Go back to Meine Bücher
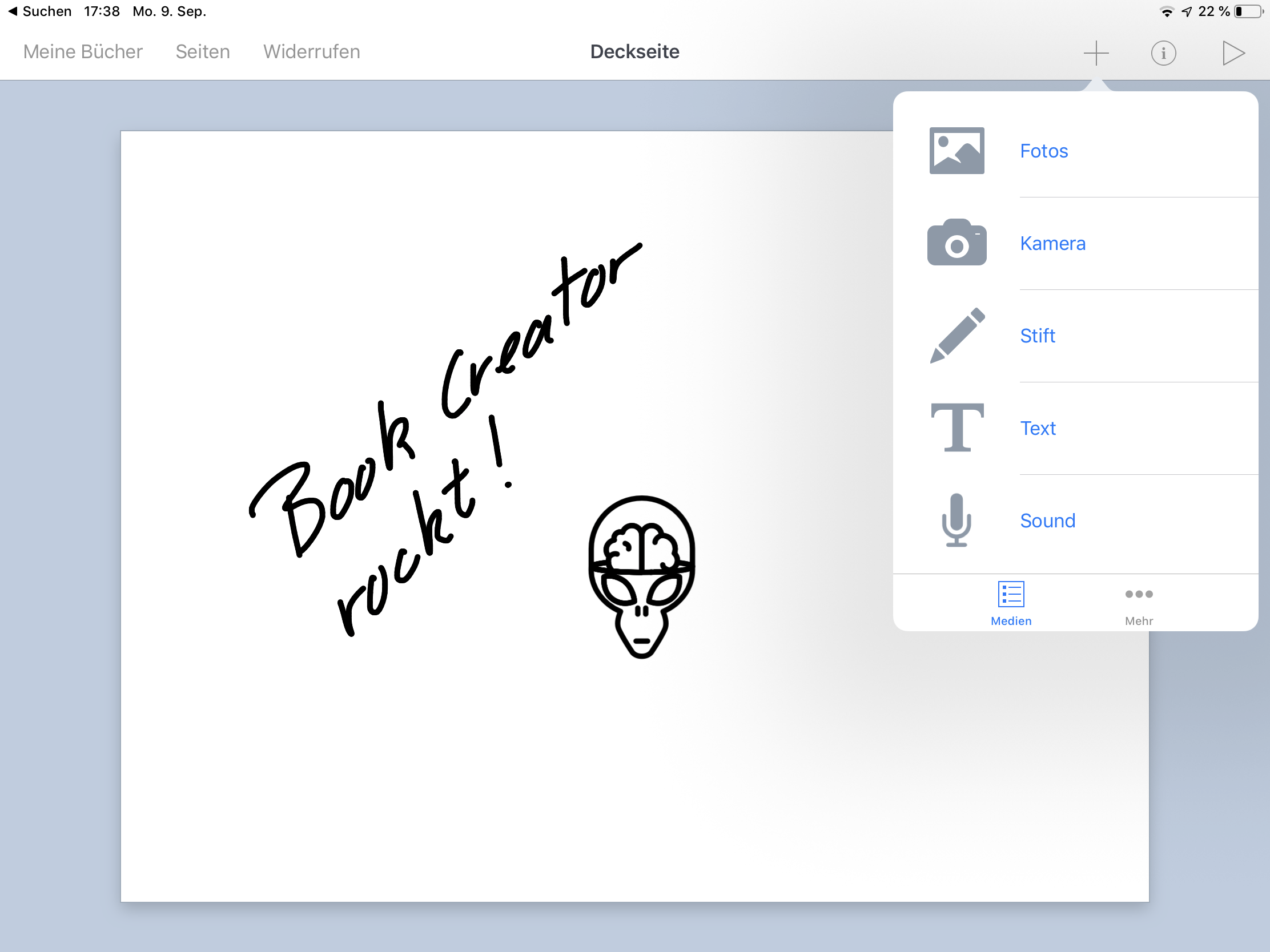The height and width of the screenshot is (952, 1270). [83, 51]
